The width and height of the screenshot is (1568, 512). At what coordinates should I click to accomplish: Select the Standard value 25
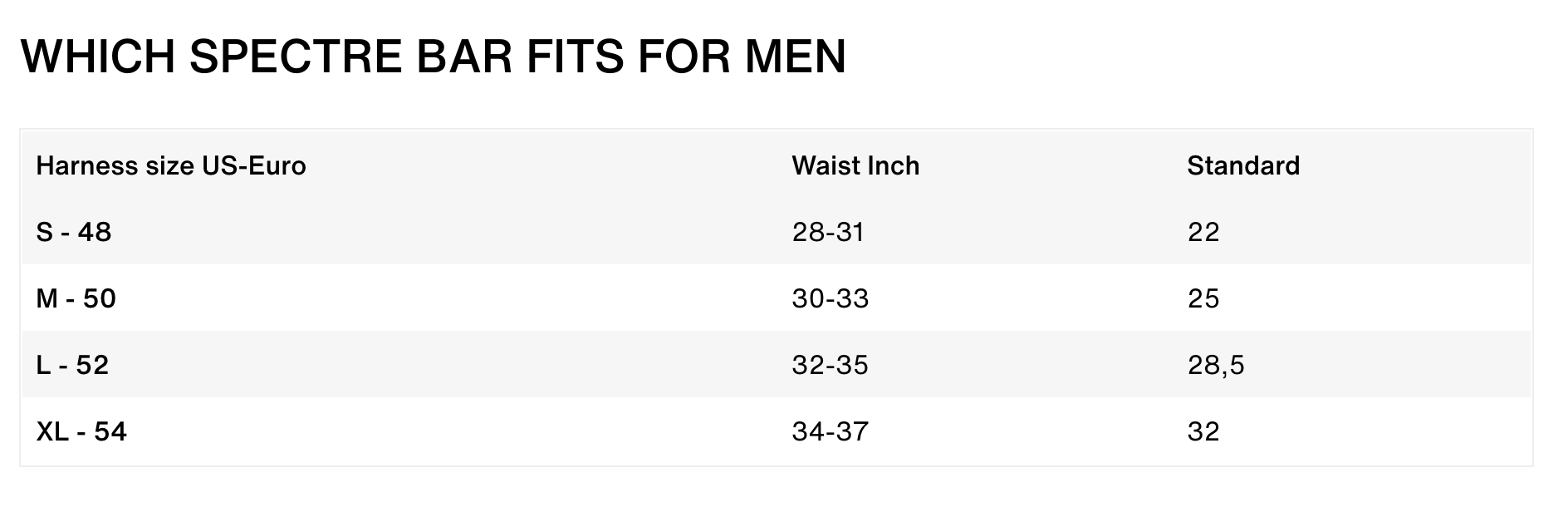tap(1203, 298)
